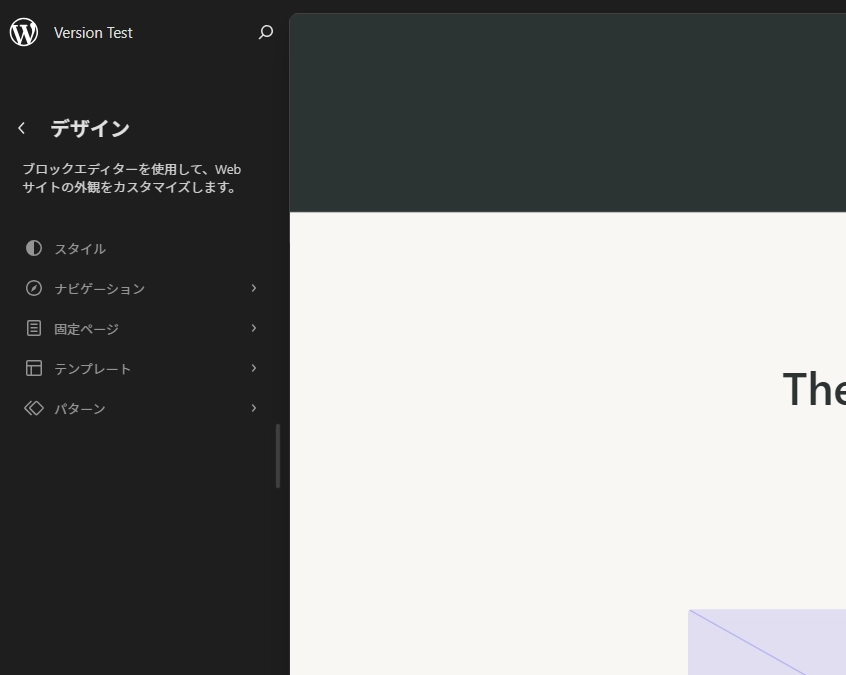The width and height of the screenshot is (846, 675).
Task: Click the layout icon for テンプレート
Action: click(34, 368)
